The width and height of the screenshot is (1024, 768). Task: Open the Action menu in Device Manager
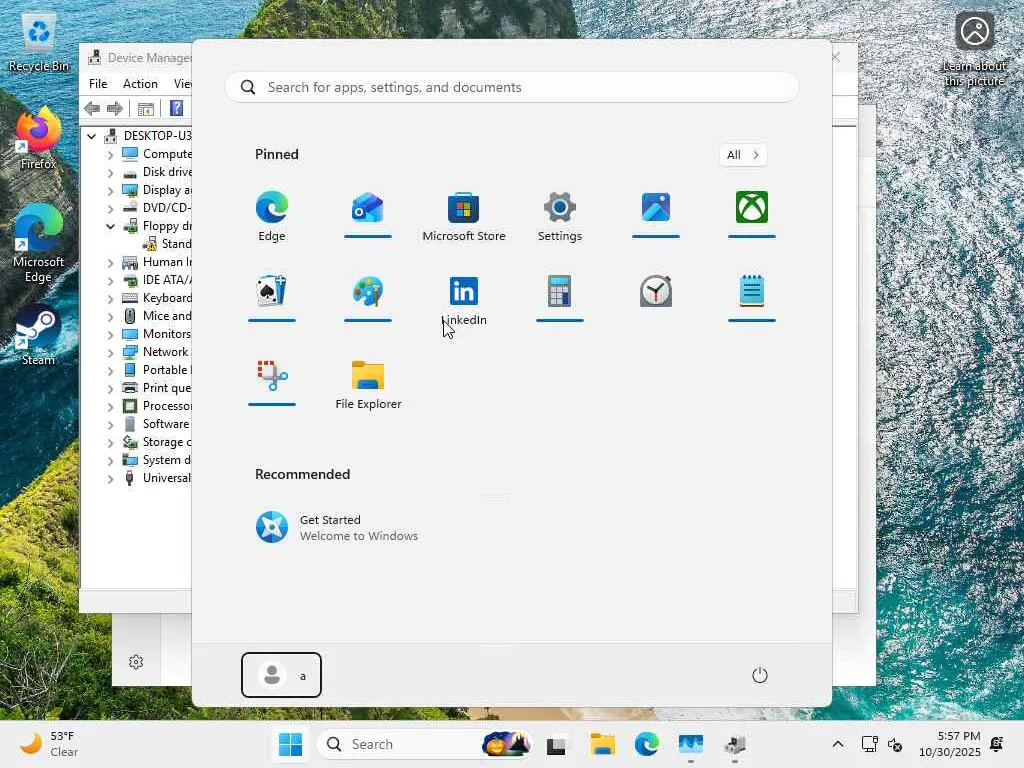[x=140, y=84]
